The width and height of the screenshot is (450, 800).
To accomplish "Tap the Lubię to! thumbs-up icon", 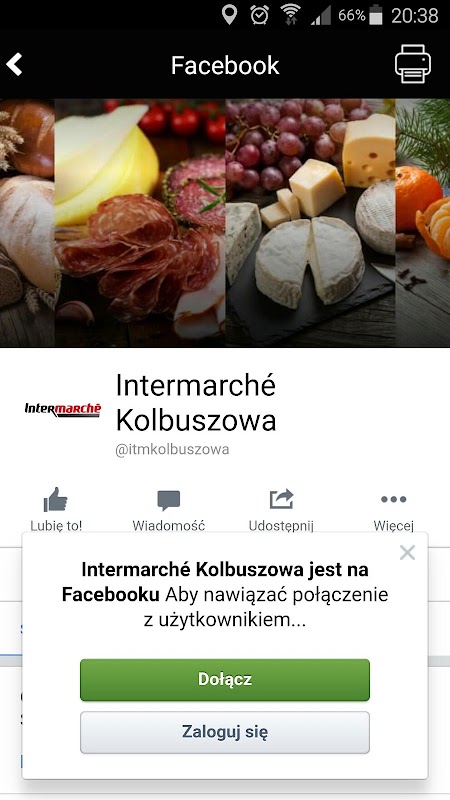I will (56, 499).
